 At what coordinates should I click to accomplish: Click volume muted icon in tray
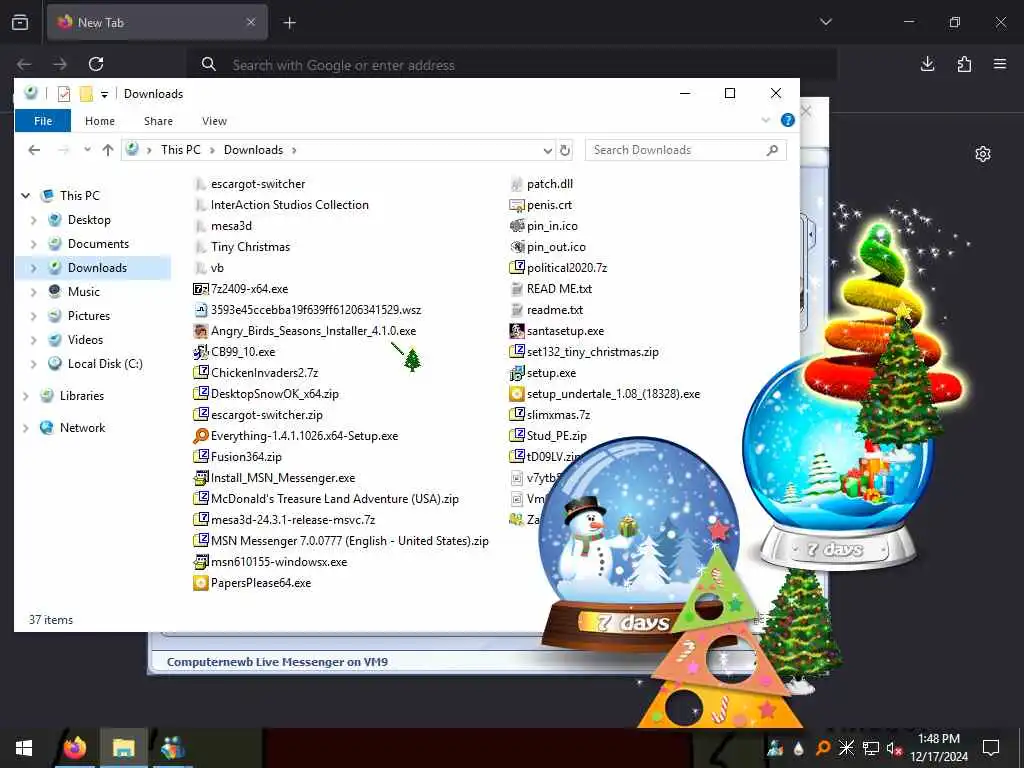click(894, 748)
